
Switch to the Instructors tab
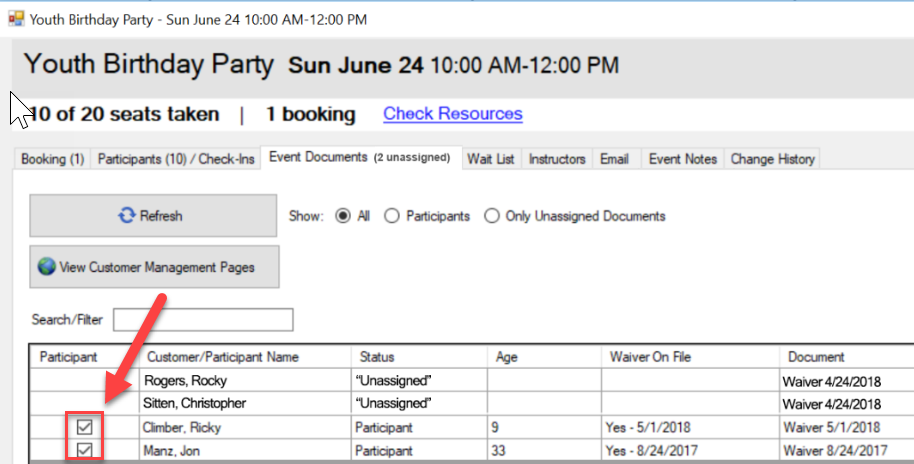pyautogui.click(x=557, y=159)
